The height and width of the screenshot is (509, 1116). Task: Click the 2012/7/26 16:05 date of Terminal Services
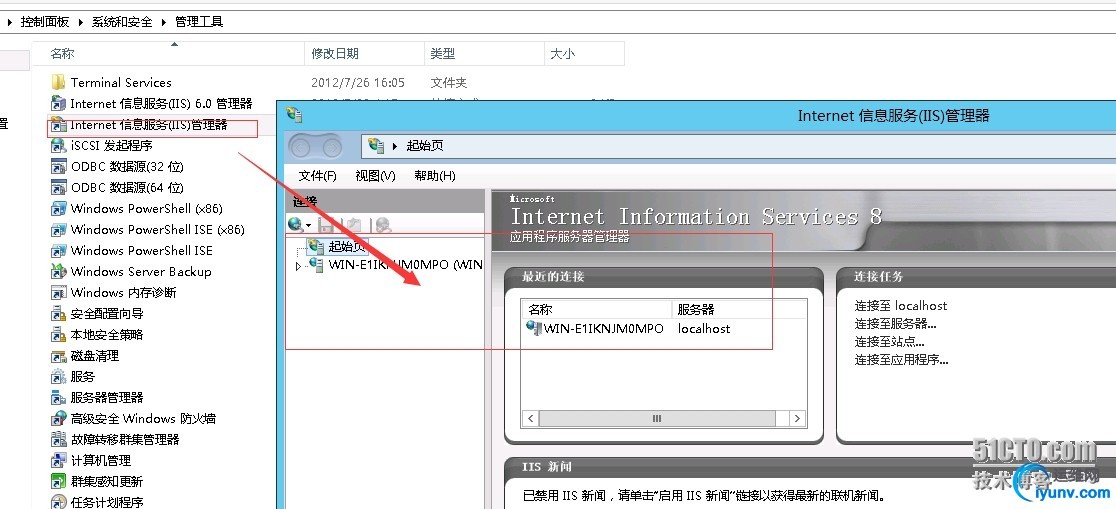358,83
